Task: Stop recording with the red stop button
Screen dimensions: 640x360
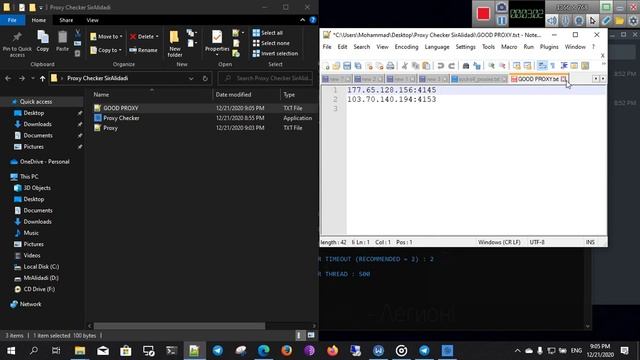Action: pos(483,13)
